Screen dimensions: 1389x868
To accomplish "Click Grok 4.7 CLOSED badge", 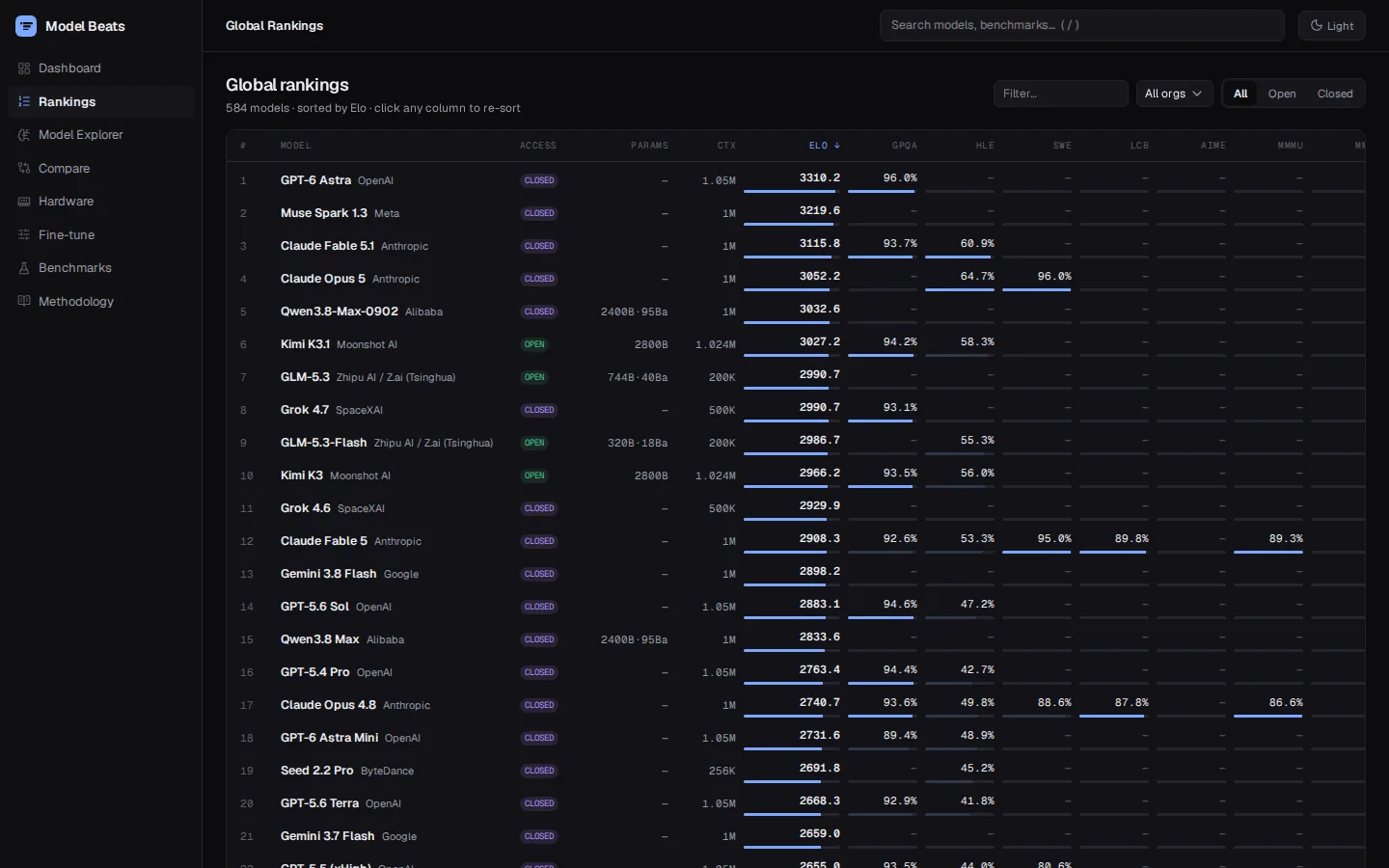I will 539,410.
